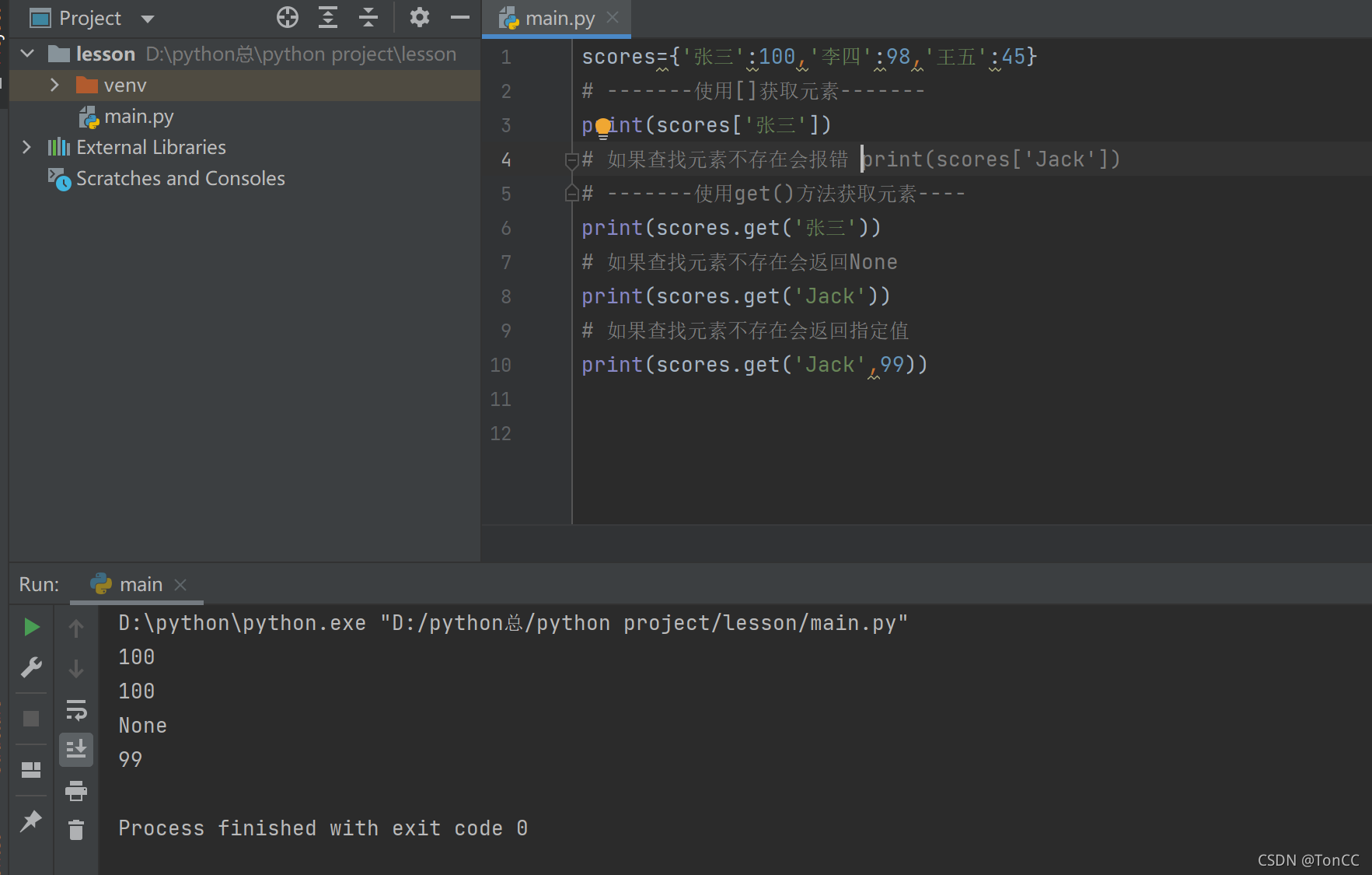Open run configuration wrench icon
1372x875 pixels.
tap(31, 667)
